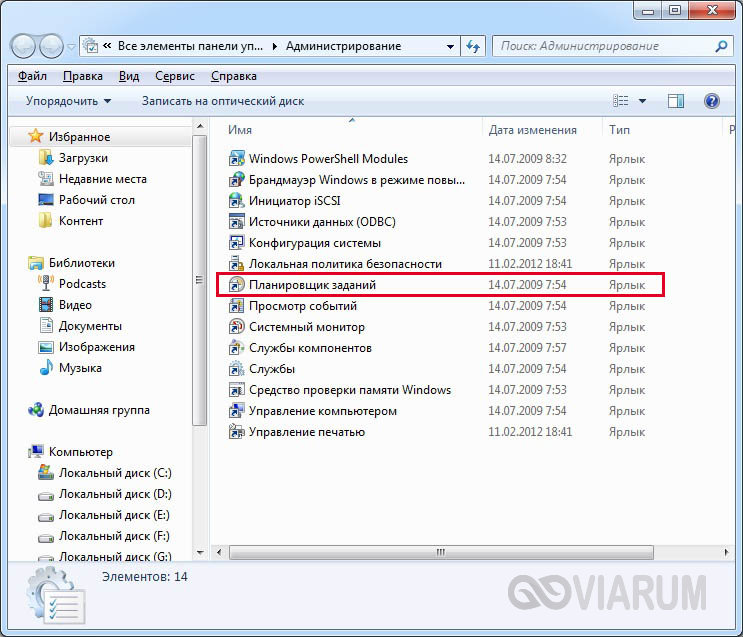
Task: Open the Справка menu
Action: [x=234, y=76]
